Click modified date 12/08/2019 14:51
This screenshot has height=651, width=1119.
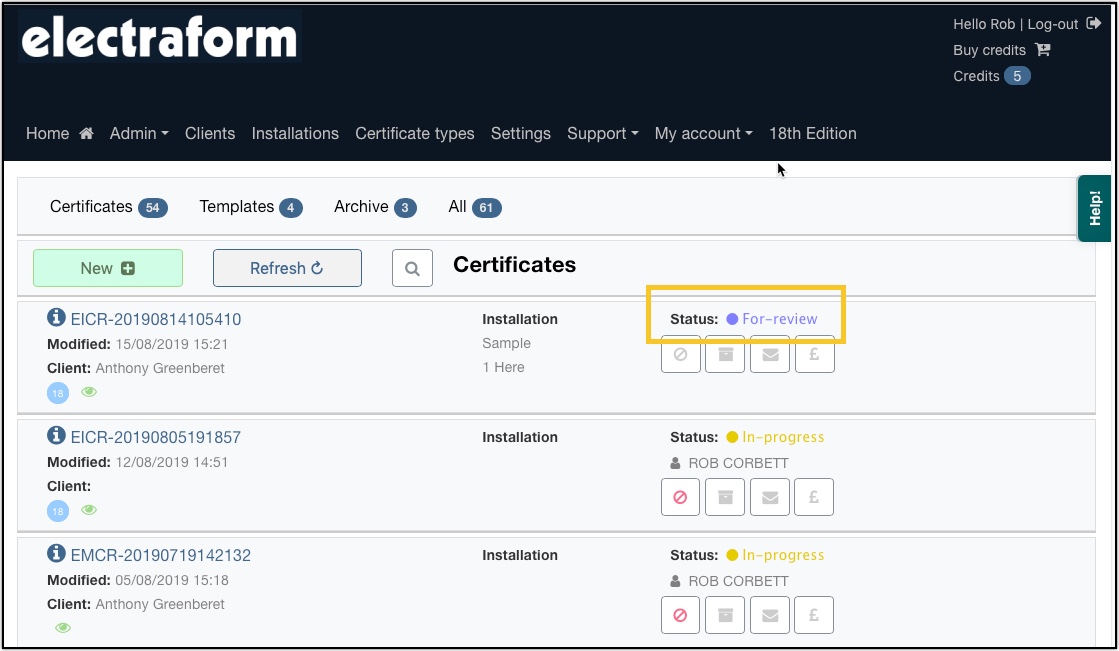(x=171, y=462)
